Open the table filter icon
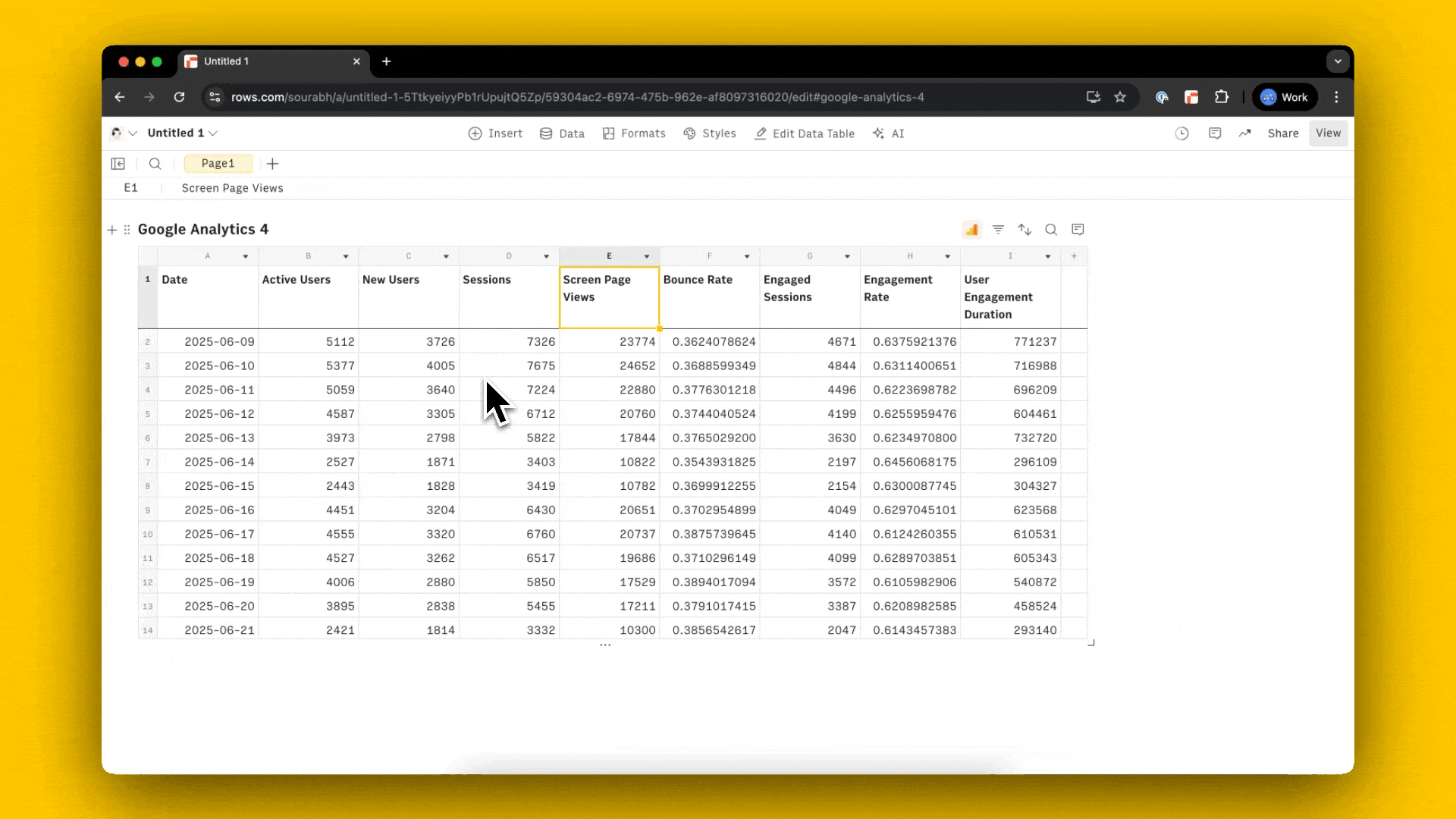 (x=998, y=230)
